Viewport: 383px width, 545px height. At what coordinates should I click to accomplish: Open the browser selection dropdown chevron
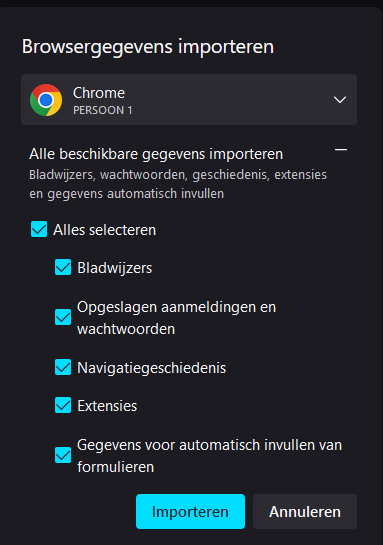coord(340,100)
